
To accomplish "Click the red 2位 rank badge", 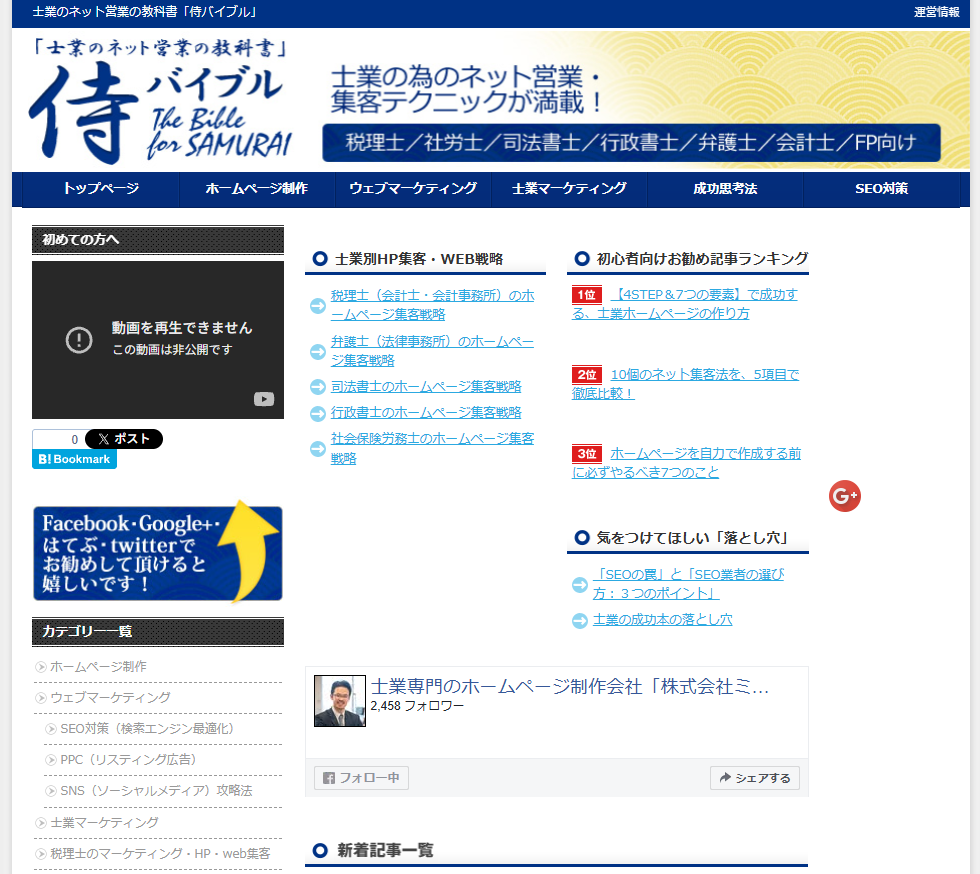I will (x=587, y=375).
